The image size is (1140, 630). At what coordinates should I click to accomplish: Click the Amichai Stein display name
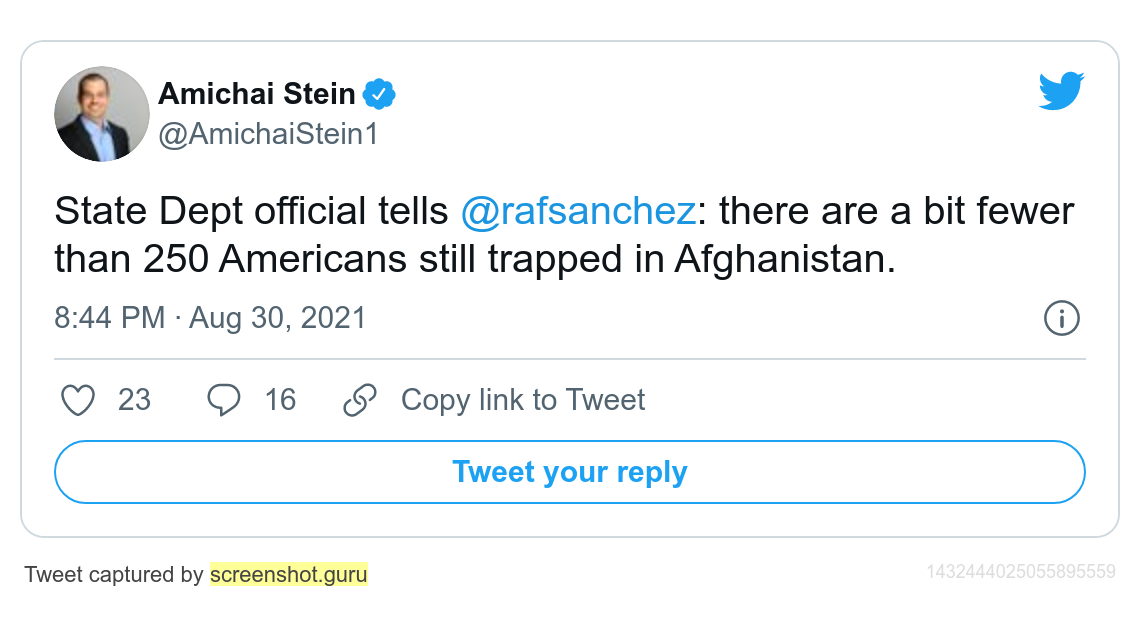(x=257, y=94)
